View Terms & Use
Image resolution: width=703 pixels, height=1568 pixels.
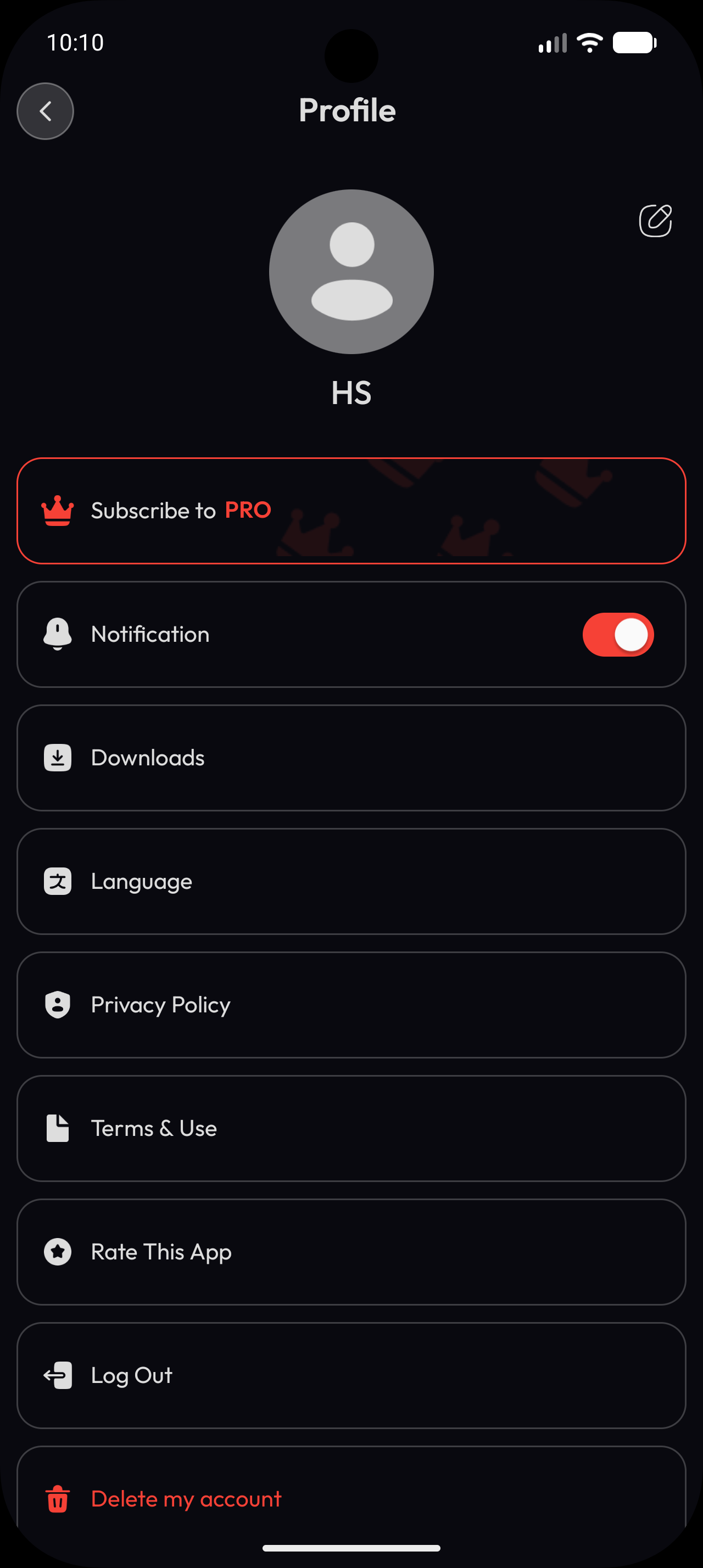(x=351, y=1129)
